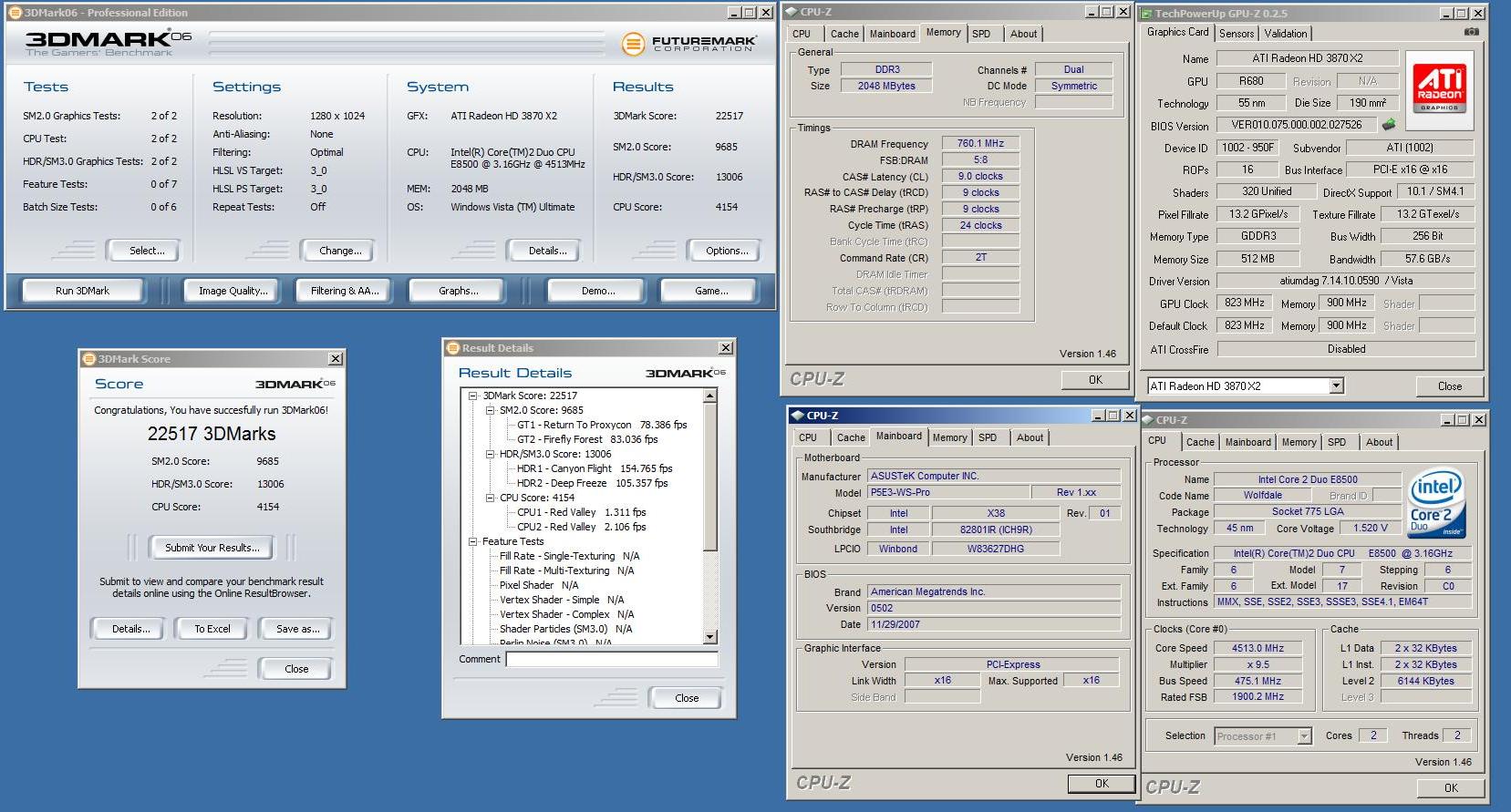The height and width of the screenshot is (812, 1511).
Task: Collapse the CPU Score tree node
Action: [x=490, y=498]
